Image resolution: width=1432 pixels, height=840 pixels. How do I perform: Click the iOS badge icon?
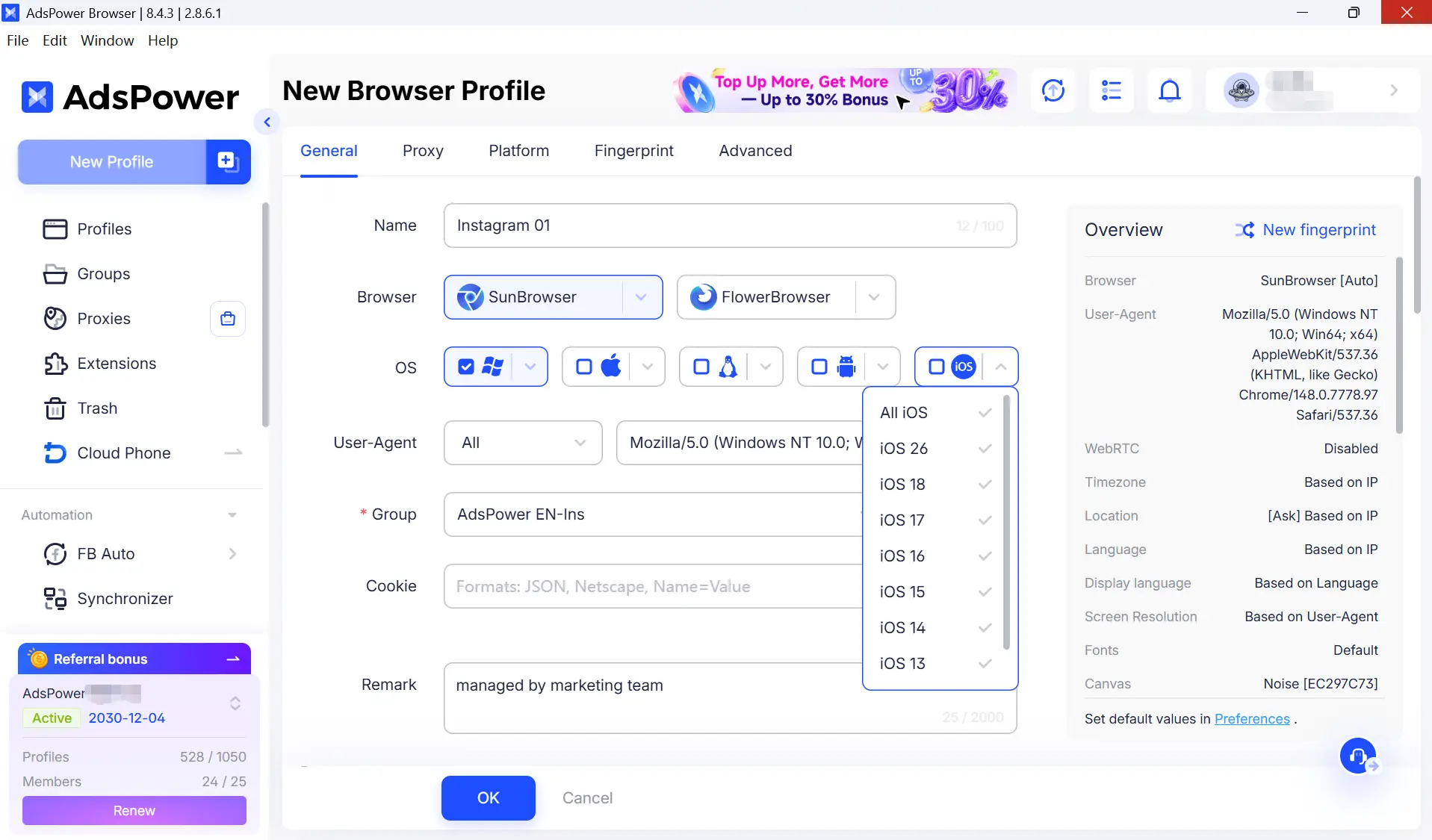[964, 367]
